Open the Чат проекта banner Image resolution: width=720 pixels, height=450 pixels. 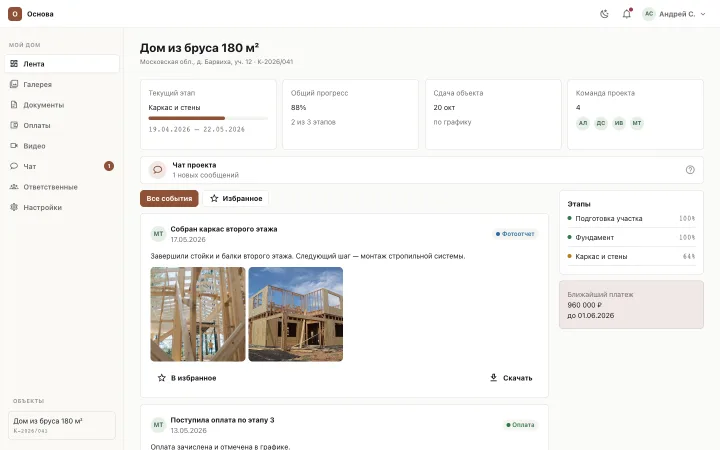(x=422, y=170)
